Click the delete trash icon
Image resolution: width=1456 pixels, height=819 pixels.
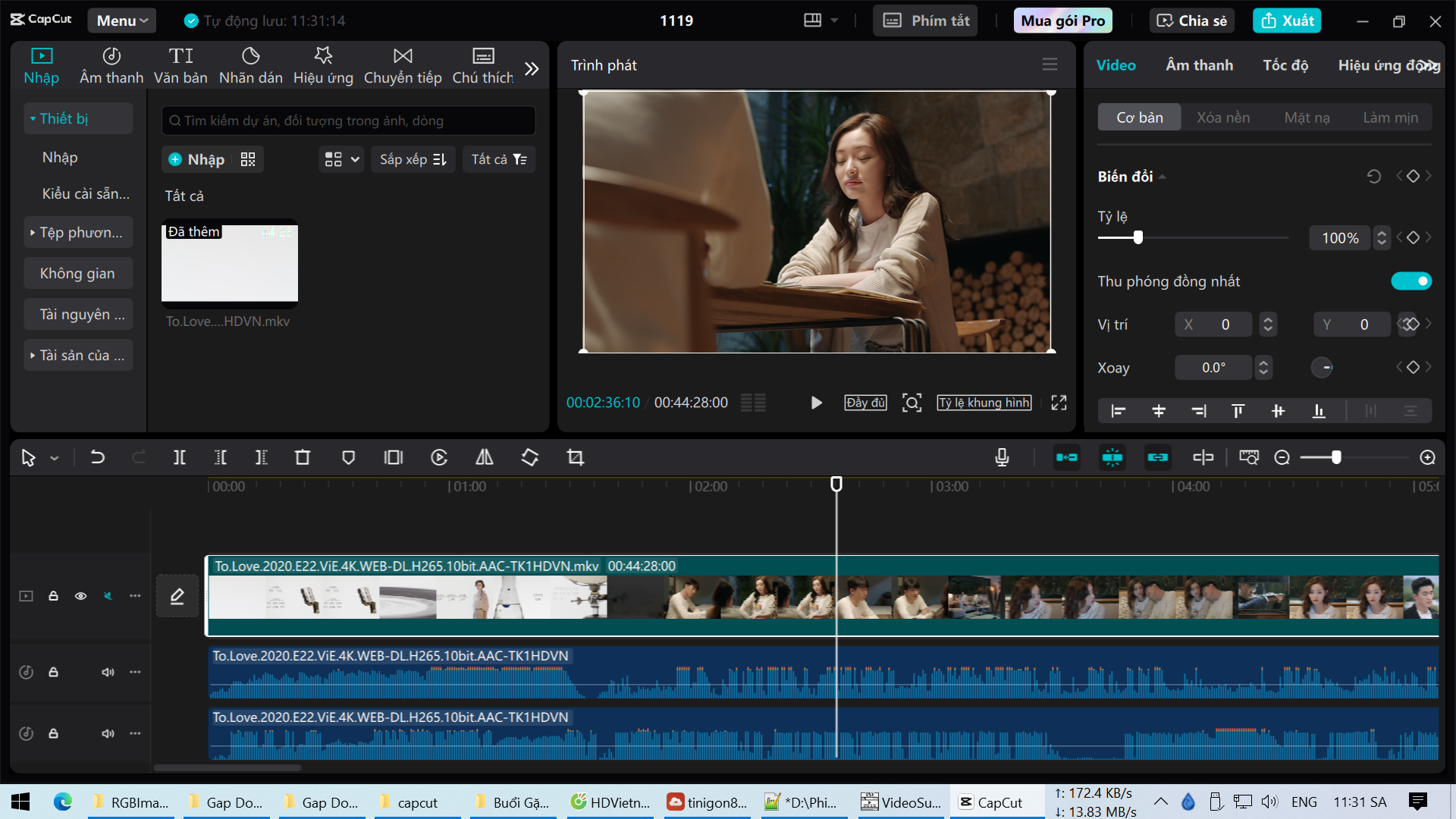303,457
